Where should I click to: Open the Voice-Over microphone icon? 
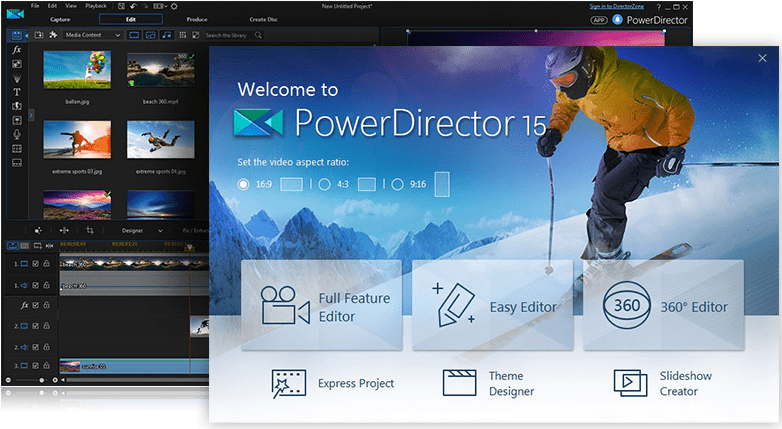click(17, 134)
